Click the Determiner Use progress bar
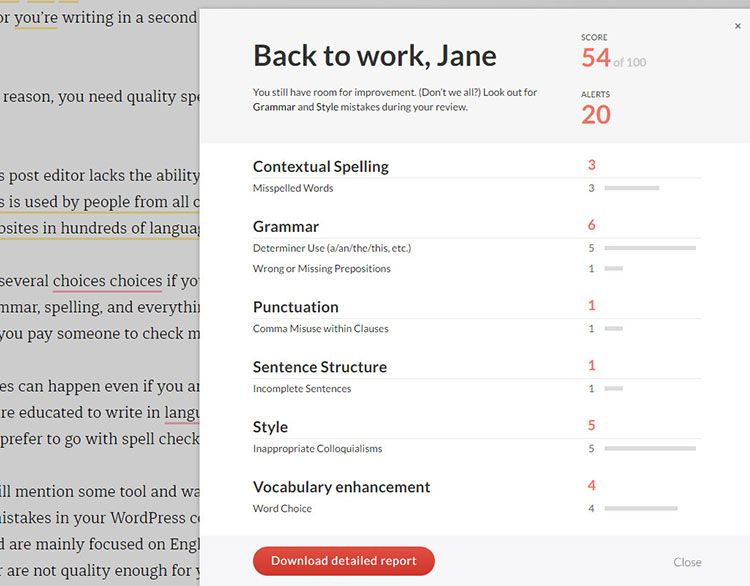750x586 pixels. [650, 248]
